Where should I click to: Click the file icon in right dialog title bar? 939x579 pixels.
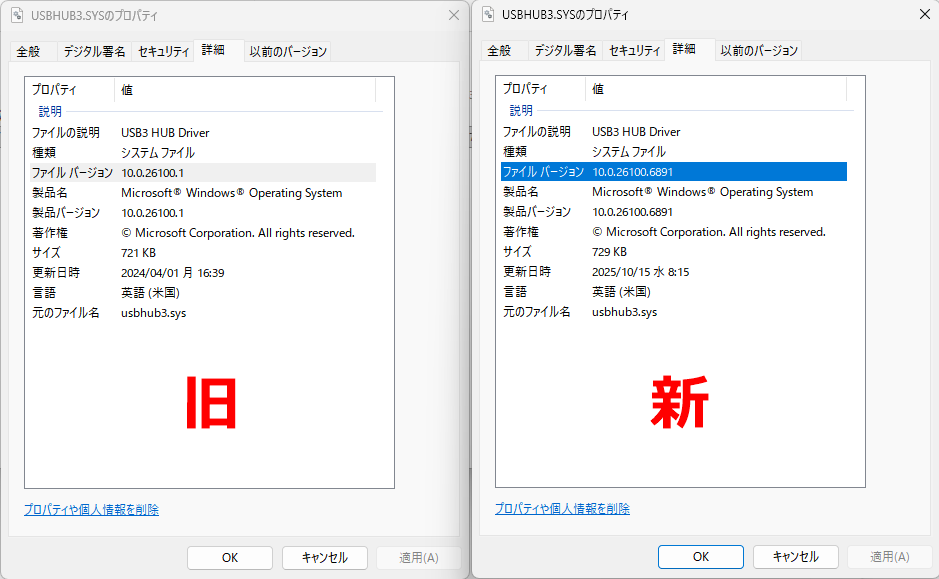[x=488, y=15]
